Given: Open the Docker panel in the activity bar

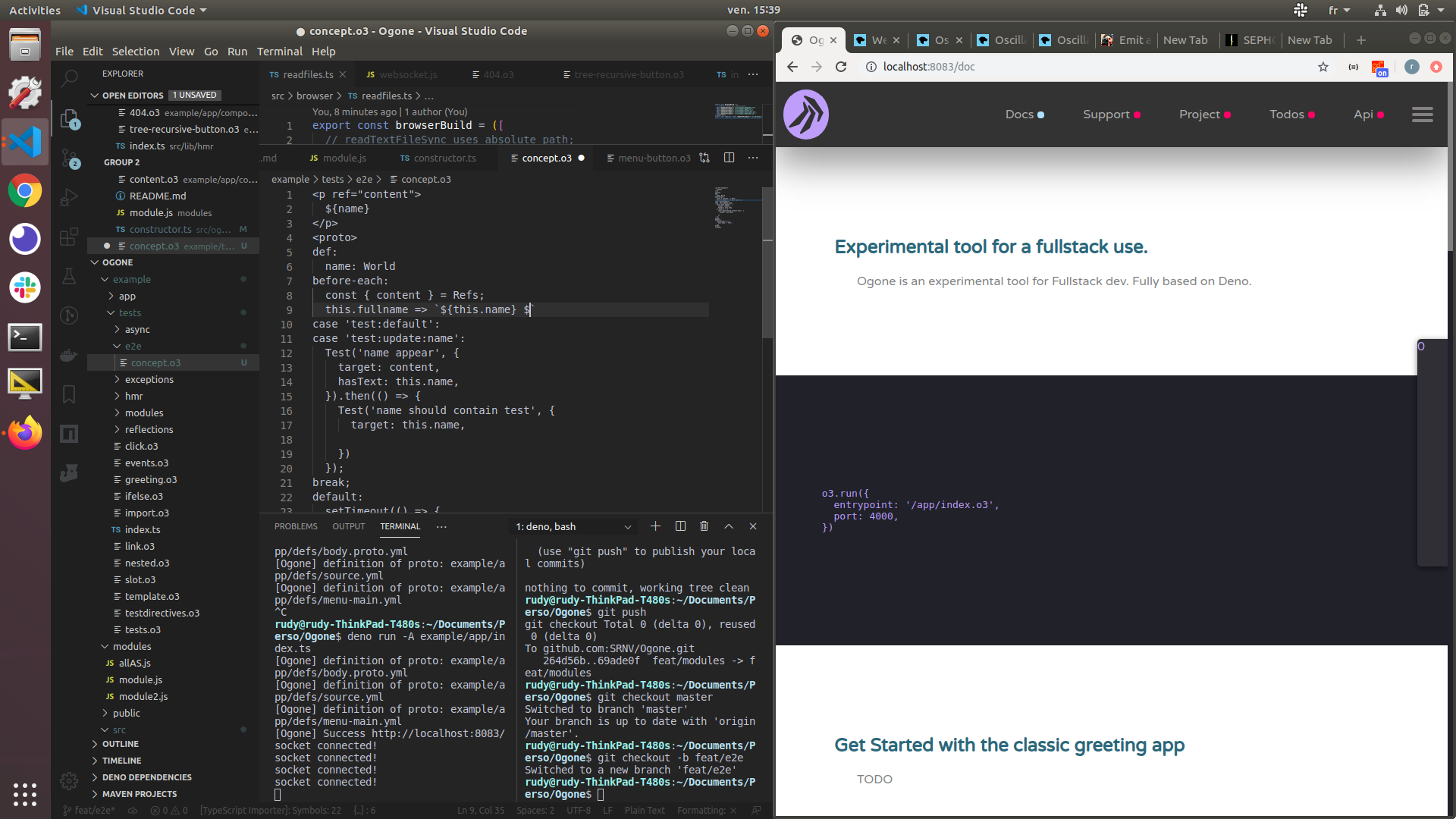Looking at the screenshot, I should (x=68, y=355).
